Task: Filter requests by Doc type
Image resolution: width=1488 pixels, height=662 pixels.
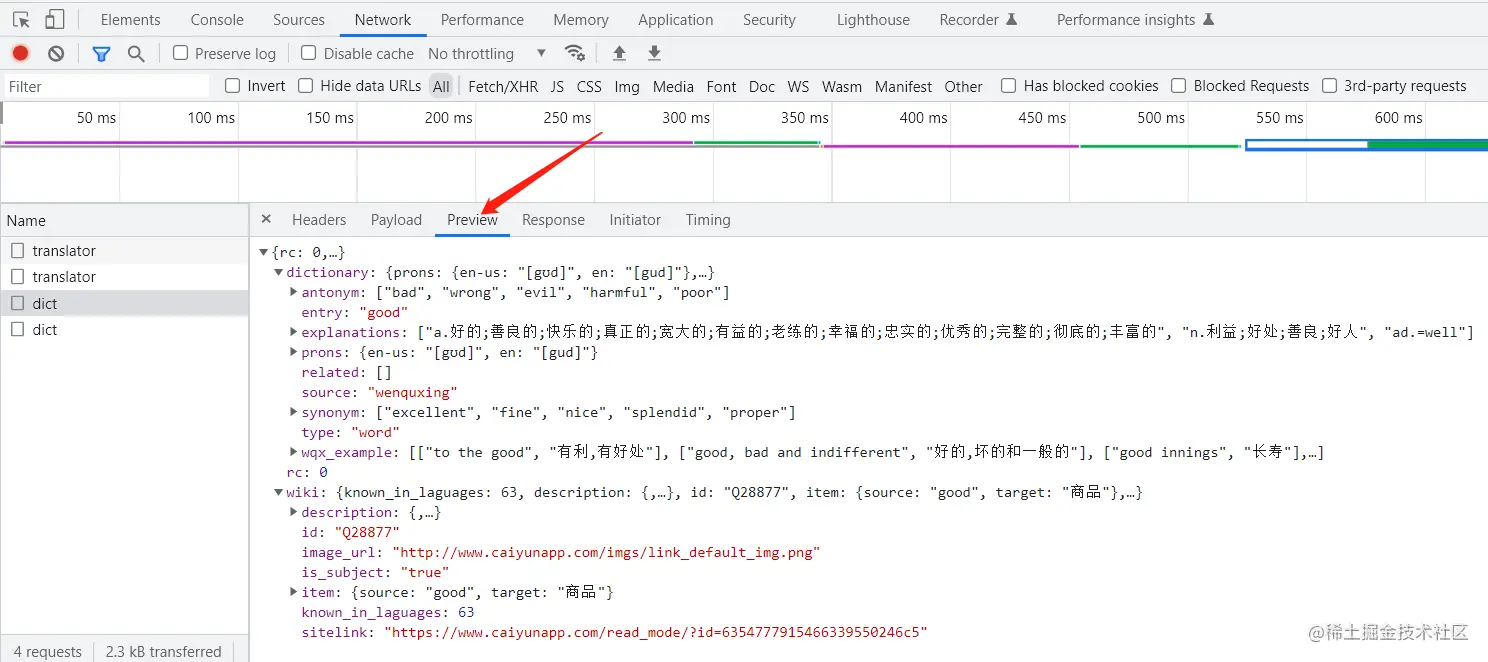Action: [x=762, y=87]
